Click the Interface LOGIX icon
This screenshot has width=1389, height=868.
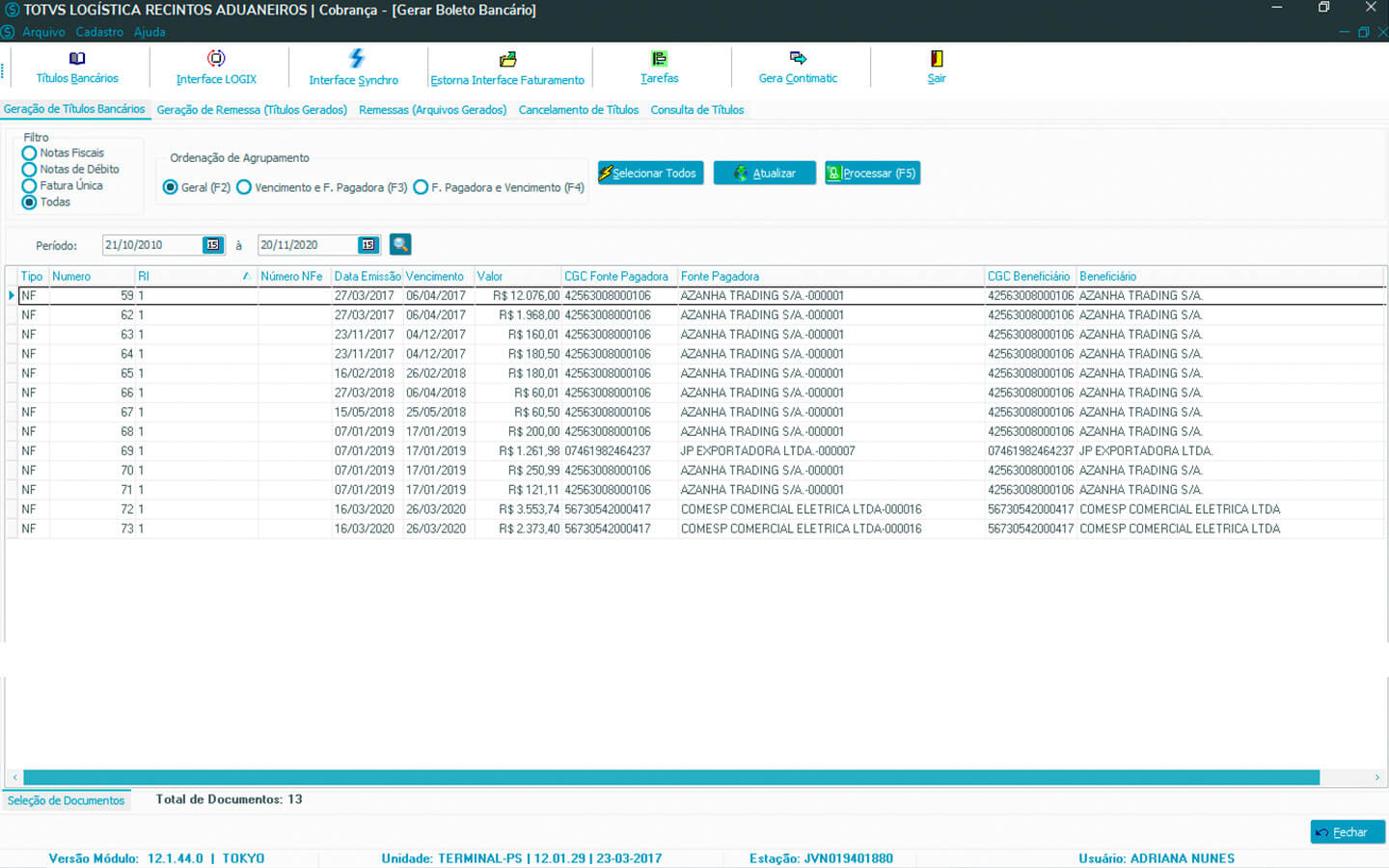point(216,59)
